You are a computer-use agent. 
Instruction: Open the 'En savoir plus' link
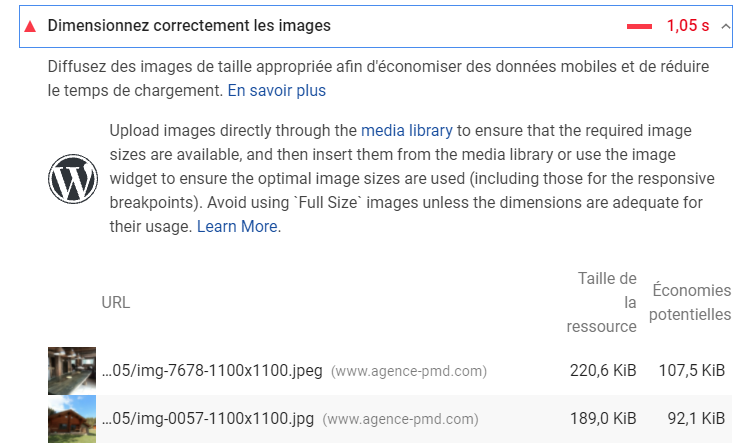tap(277, 90)
